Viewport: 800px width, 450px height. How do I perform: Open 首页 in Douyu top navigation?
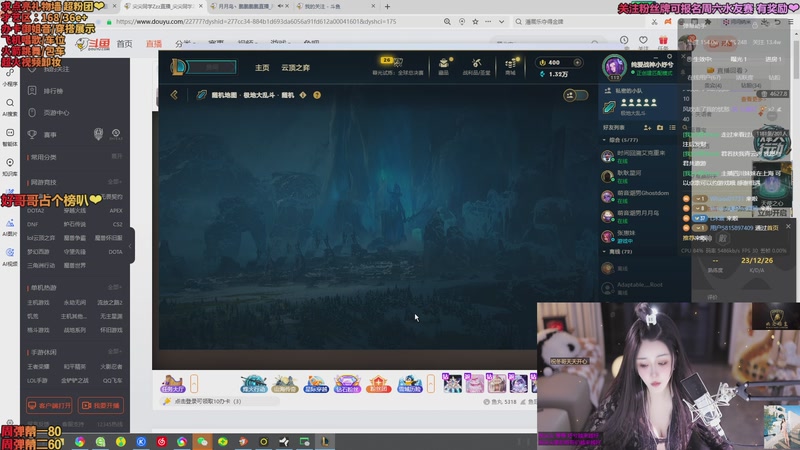click(124, 44)
